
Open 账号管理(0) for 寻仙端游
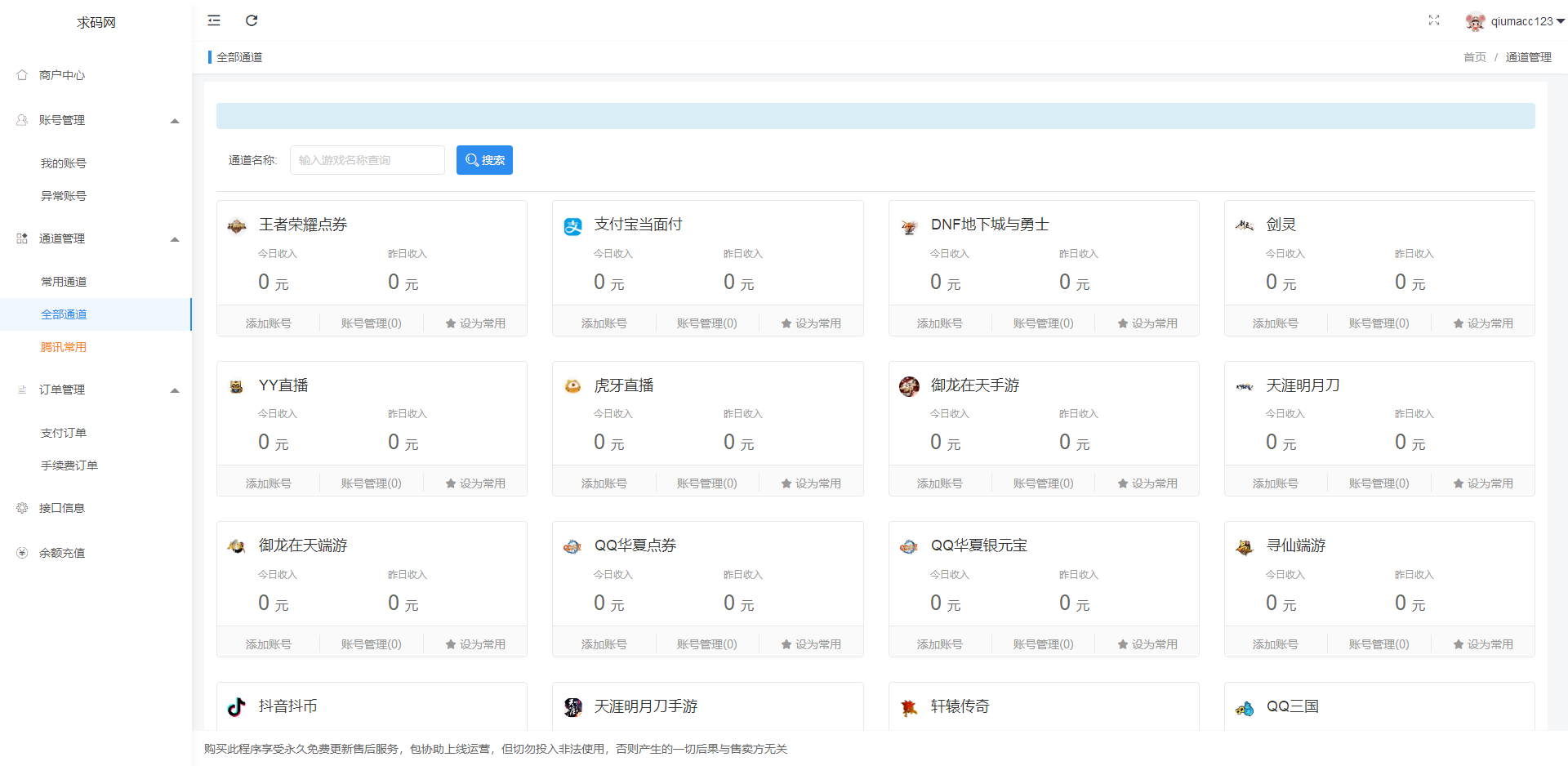1379,644
